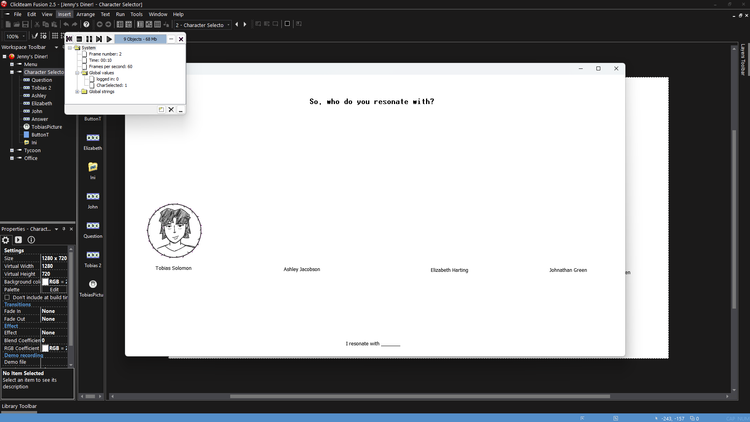Click the New file toolbar icon

coord(8,24)
